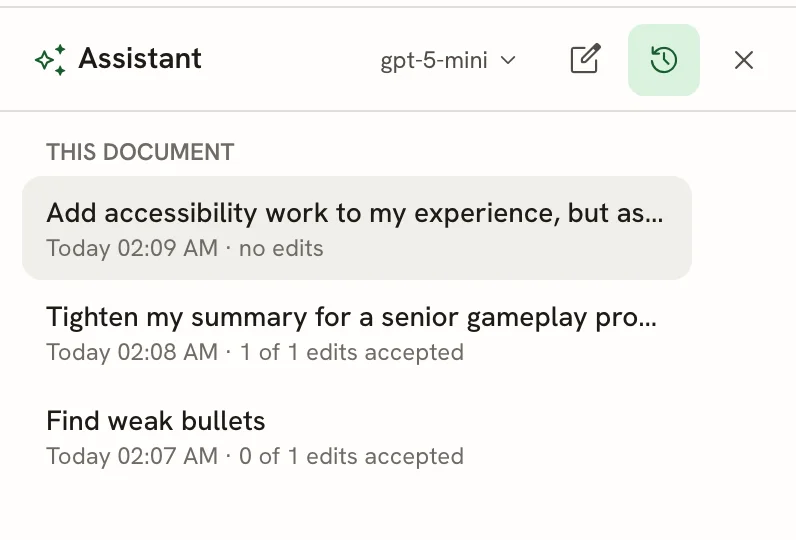Start a new chat with compose icon

click(x=585, y=59)
